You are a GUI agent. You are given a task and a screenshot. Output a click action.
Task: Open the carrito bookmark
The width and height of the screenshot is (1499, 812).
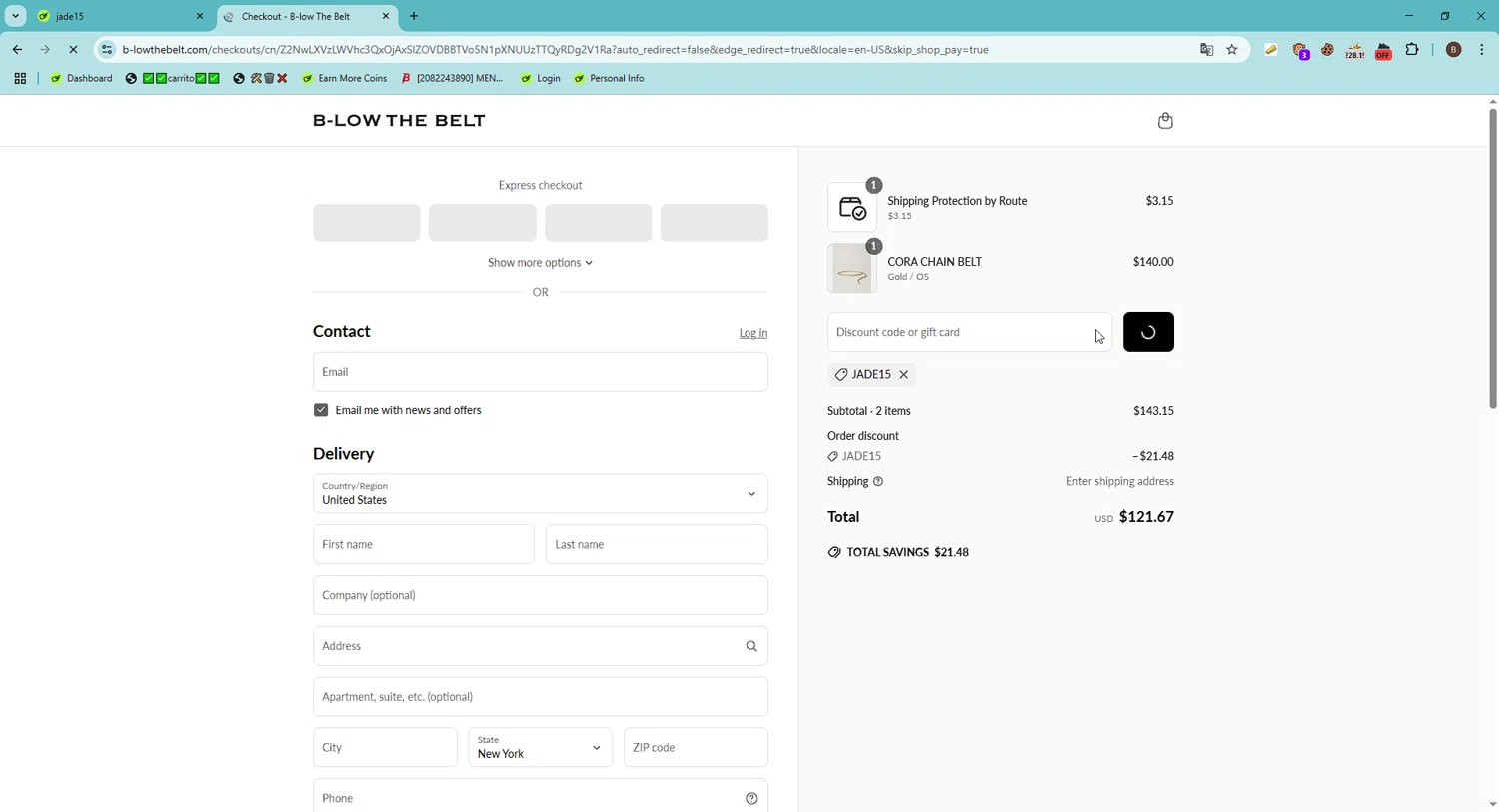click(x=172, y=78)
